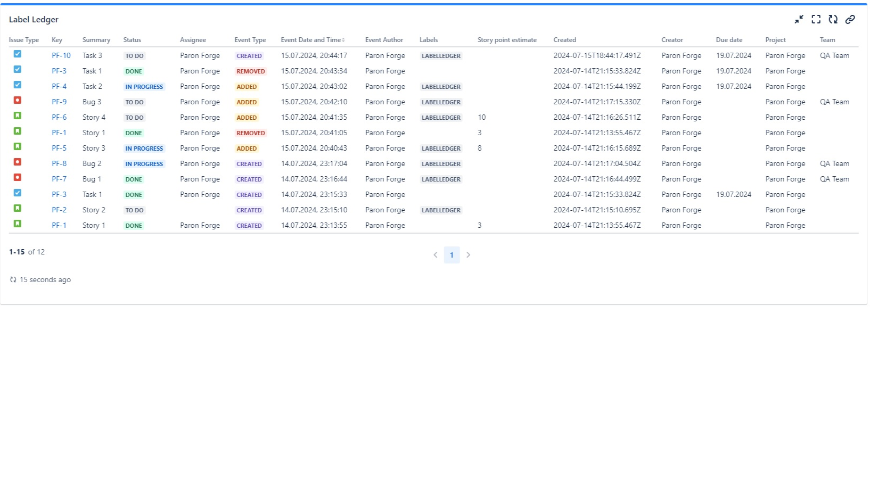Open the PF-8 issue link
The width and height of the screenshot is (870, 495).
click(x=59, y=164)
